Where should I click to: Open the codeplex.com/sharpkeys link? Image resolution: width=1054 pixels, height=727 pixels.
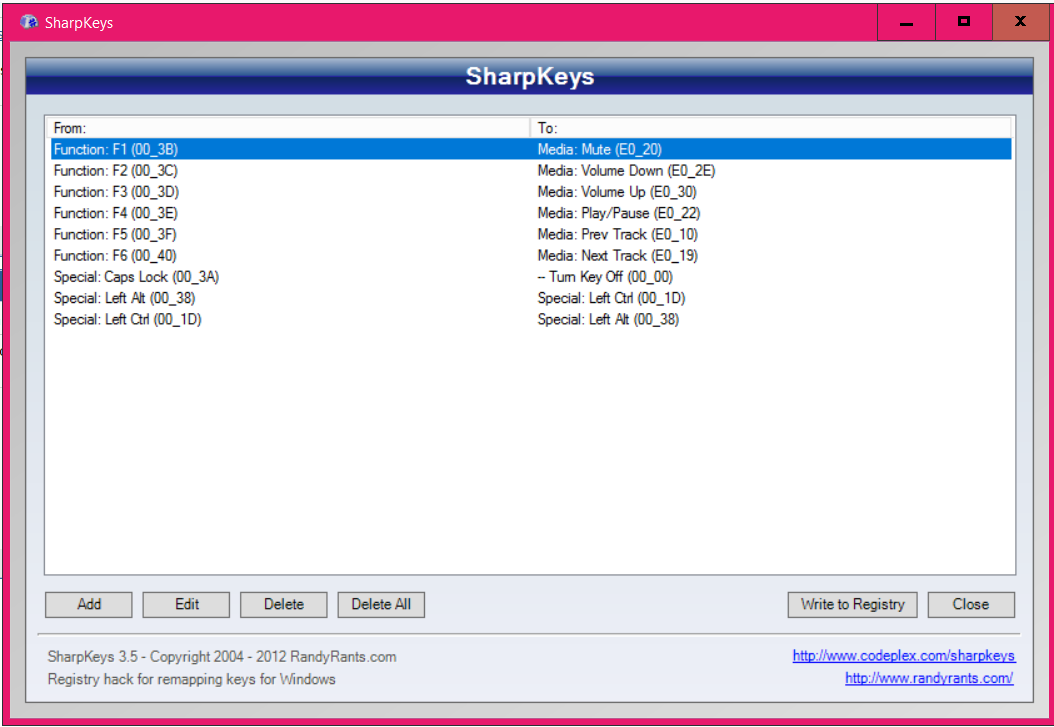coord(904,655)
